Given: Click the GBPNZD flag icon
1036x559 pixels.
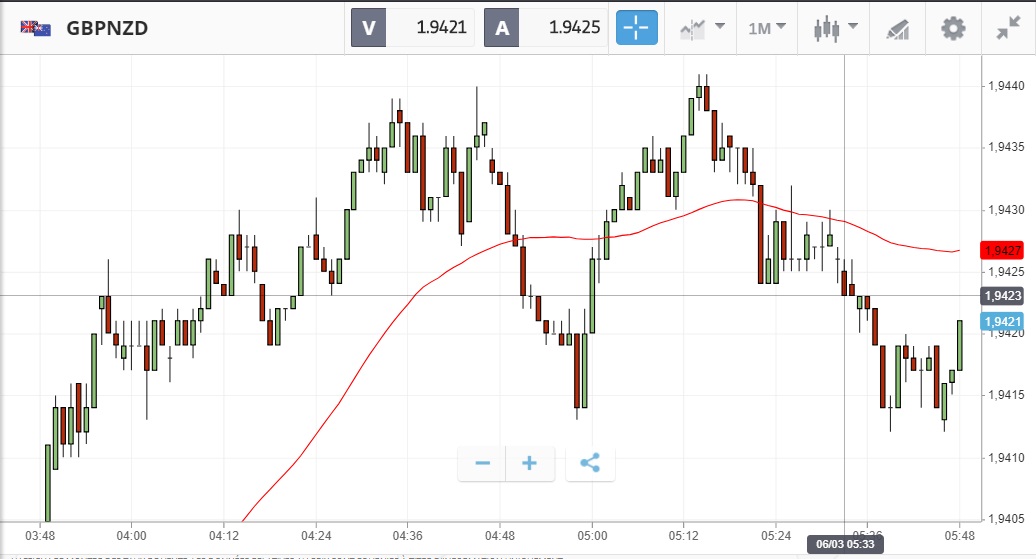Looking at the screenshot, I should tap(36, 28).
